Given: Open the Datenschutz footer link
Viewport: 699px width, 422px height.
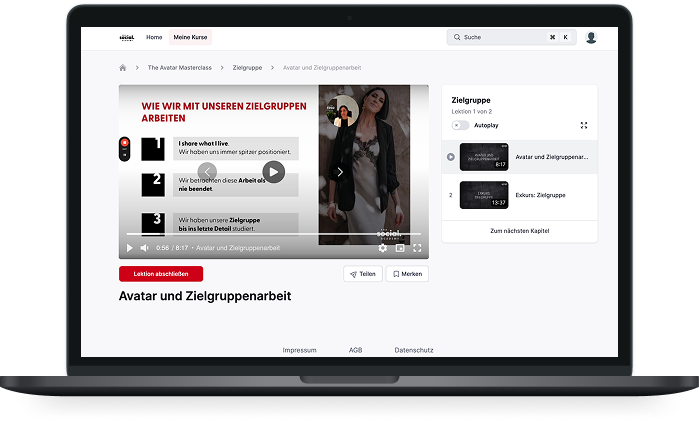Looking at the screenshot, I should tap(414, 350).
